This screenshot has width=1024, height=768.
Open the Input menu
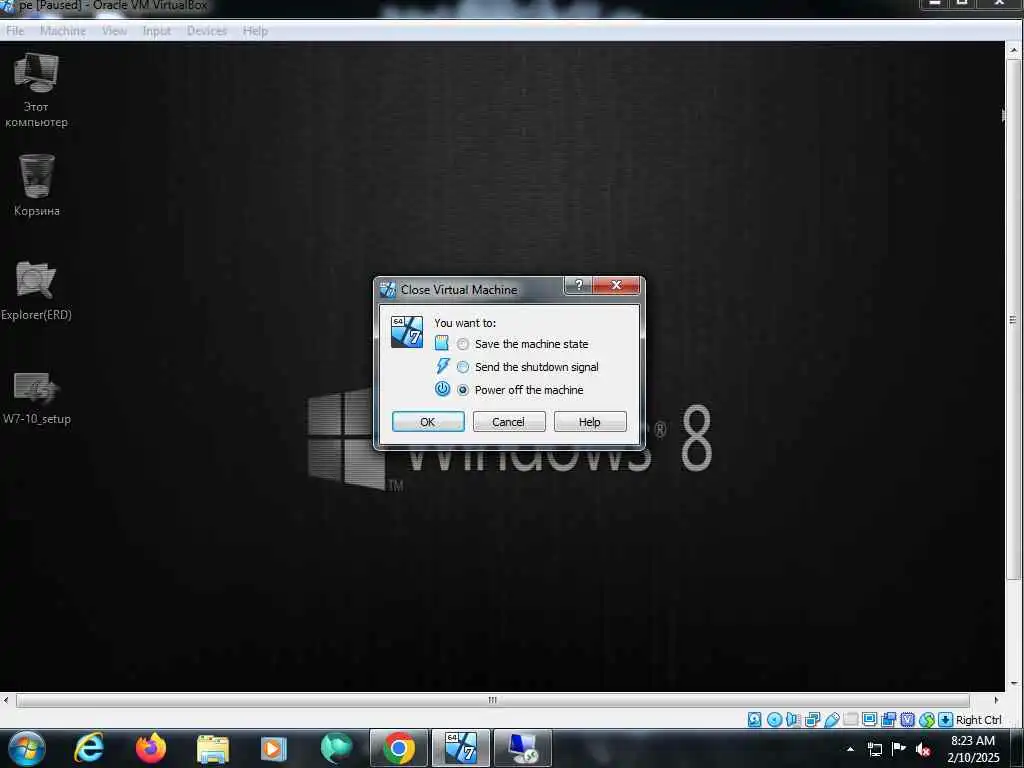coord(157,31)
